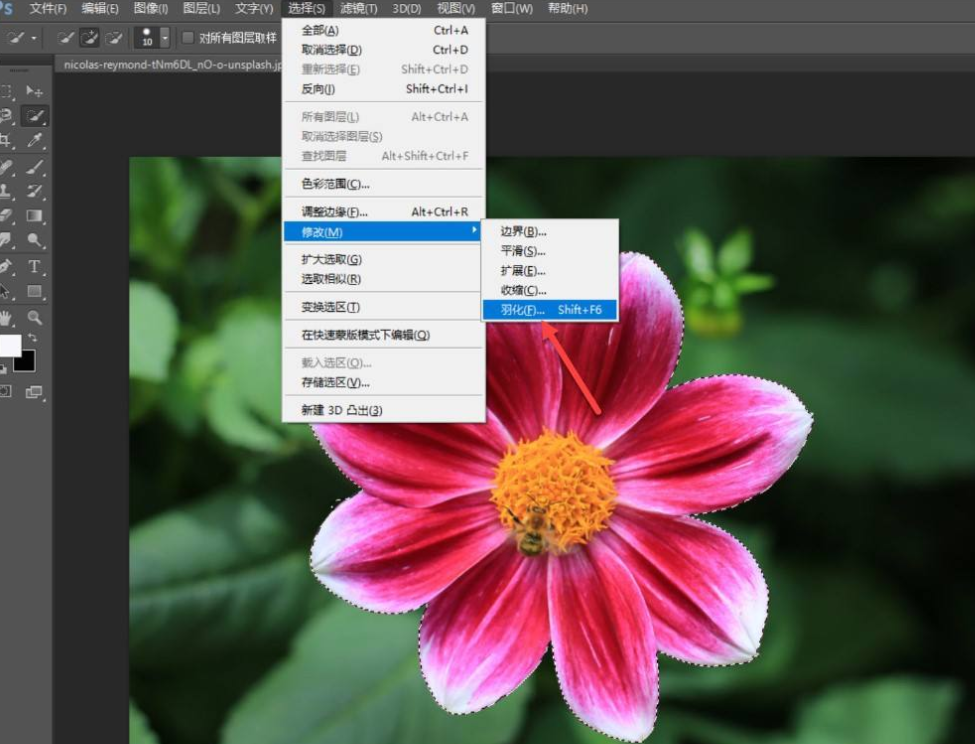This screenshot has height=744, width=975.
Task: Pick the Eyedropper tool
Action: 36,141
